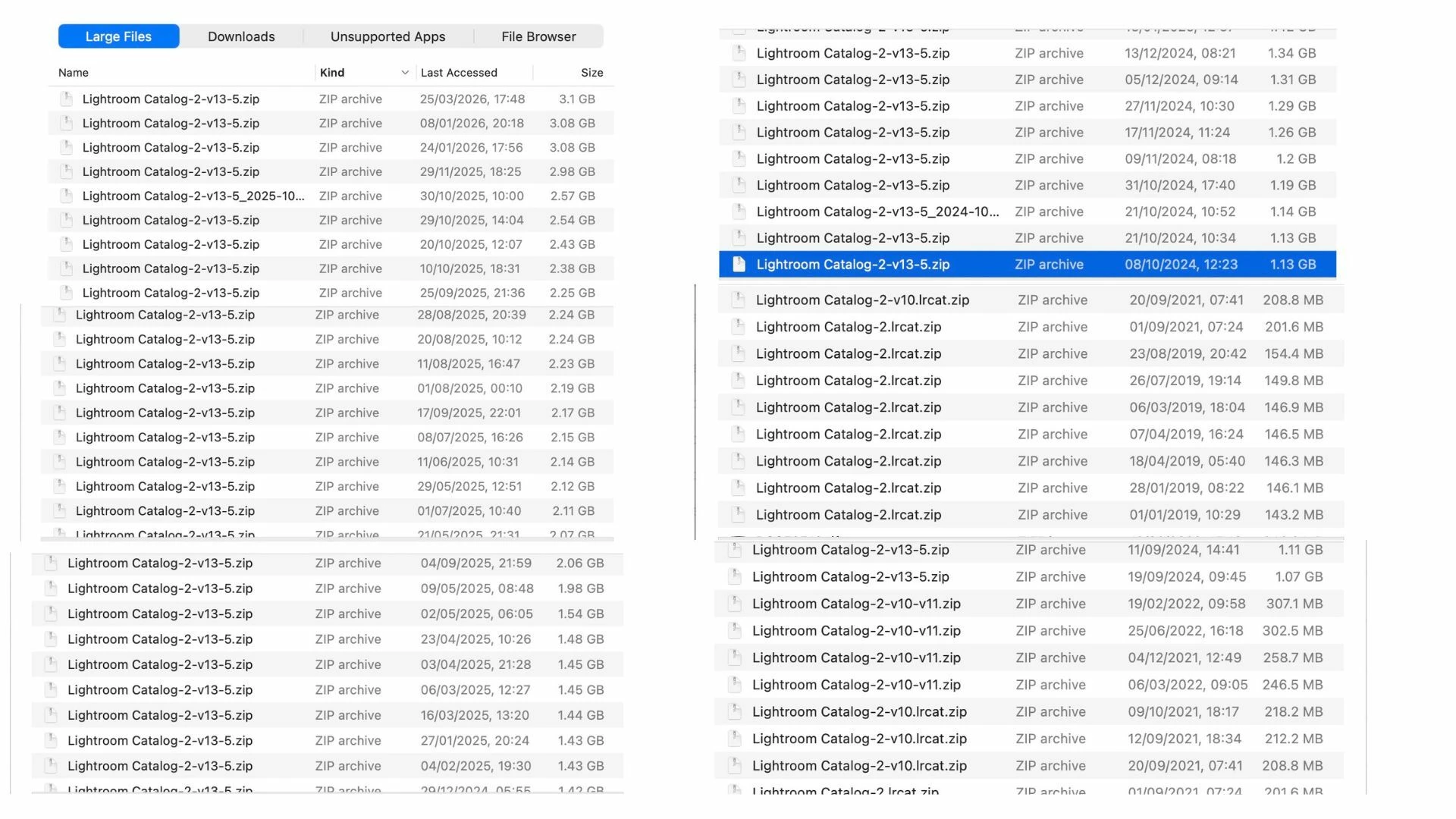Open the Kind column sort dropdown chevron
The height and width of the screenshot is (819, 1456).
tap(405, 73)
